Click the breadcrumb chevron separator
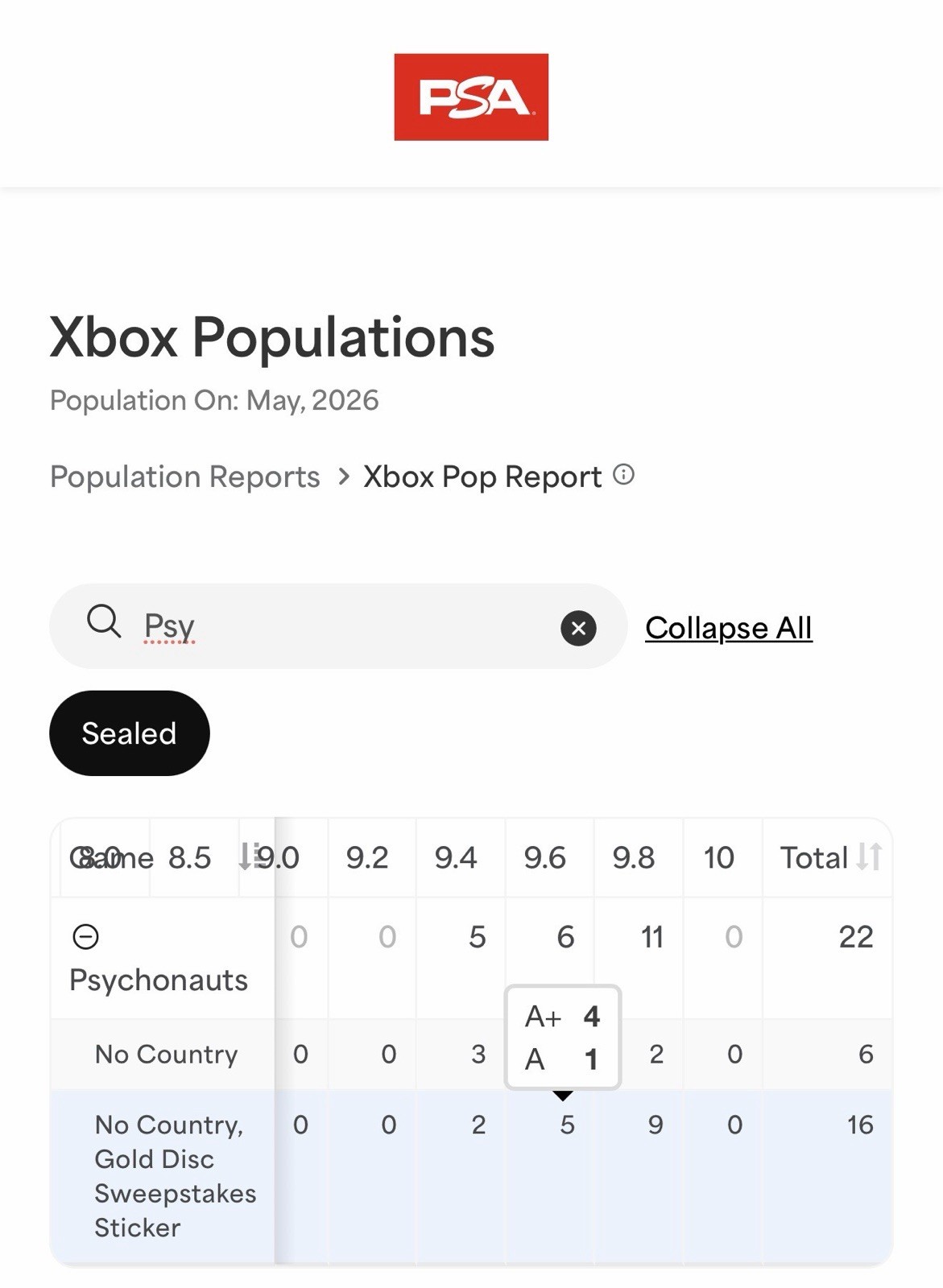The width and height of the screenshot is (943, 1288). coord(344,477)
